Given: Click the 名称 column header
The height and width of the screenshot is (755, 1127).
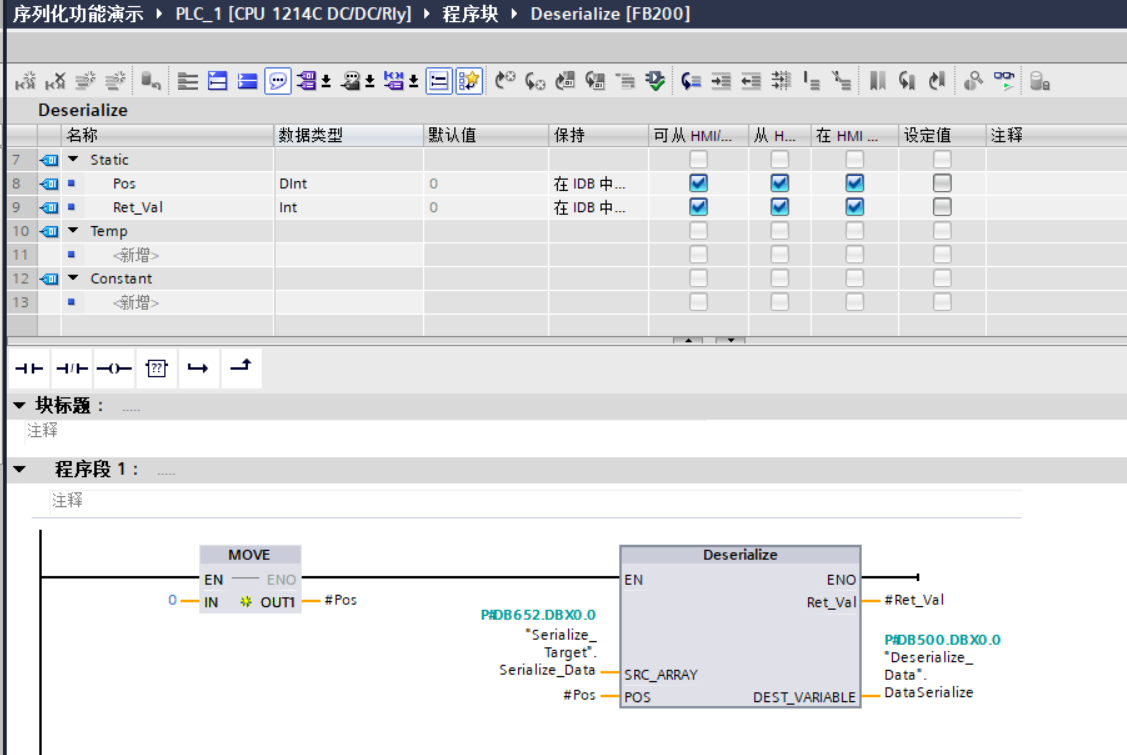Looking at the screenshot, I should pyautogui.click(x=167, y=135).
